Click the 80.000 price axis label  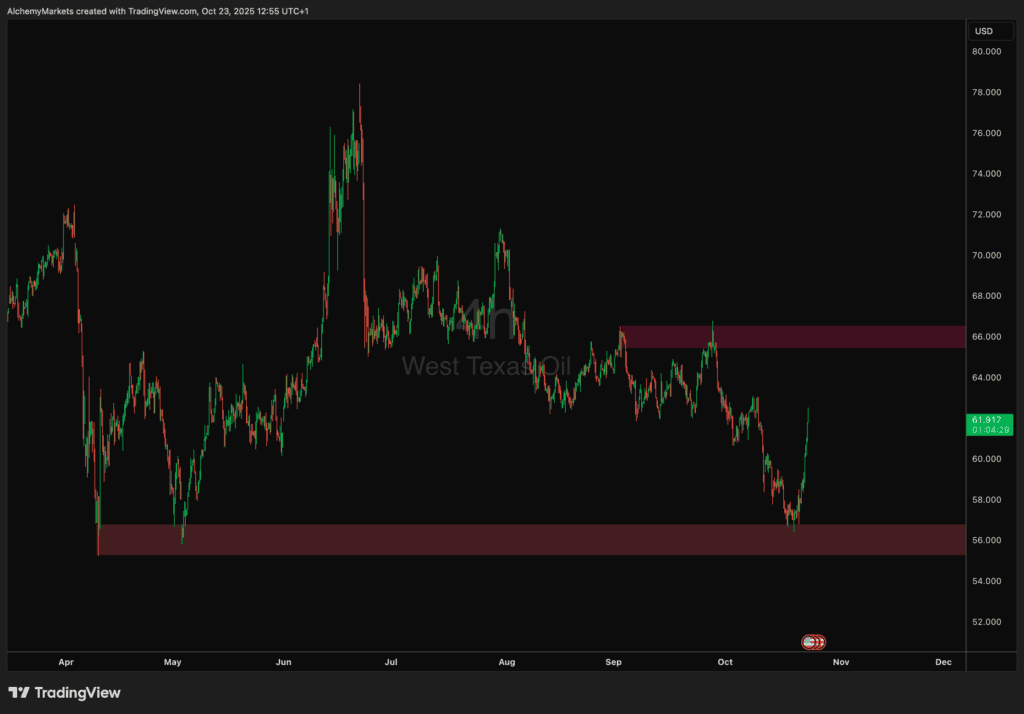(985, 52)
